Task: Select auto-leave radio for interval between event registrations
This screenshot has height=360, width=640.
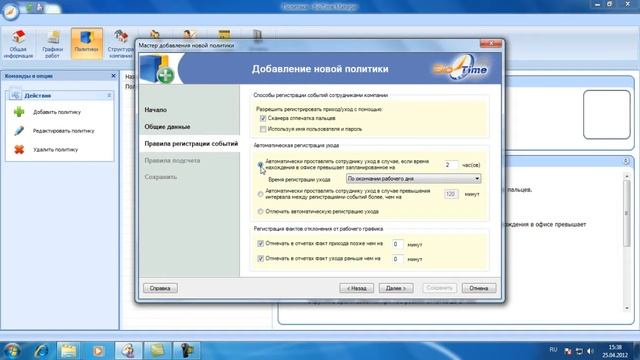Action: (260, 194)
